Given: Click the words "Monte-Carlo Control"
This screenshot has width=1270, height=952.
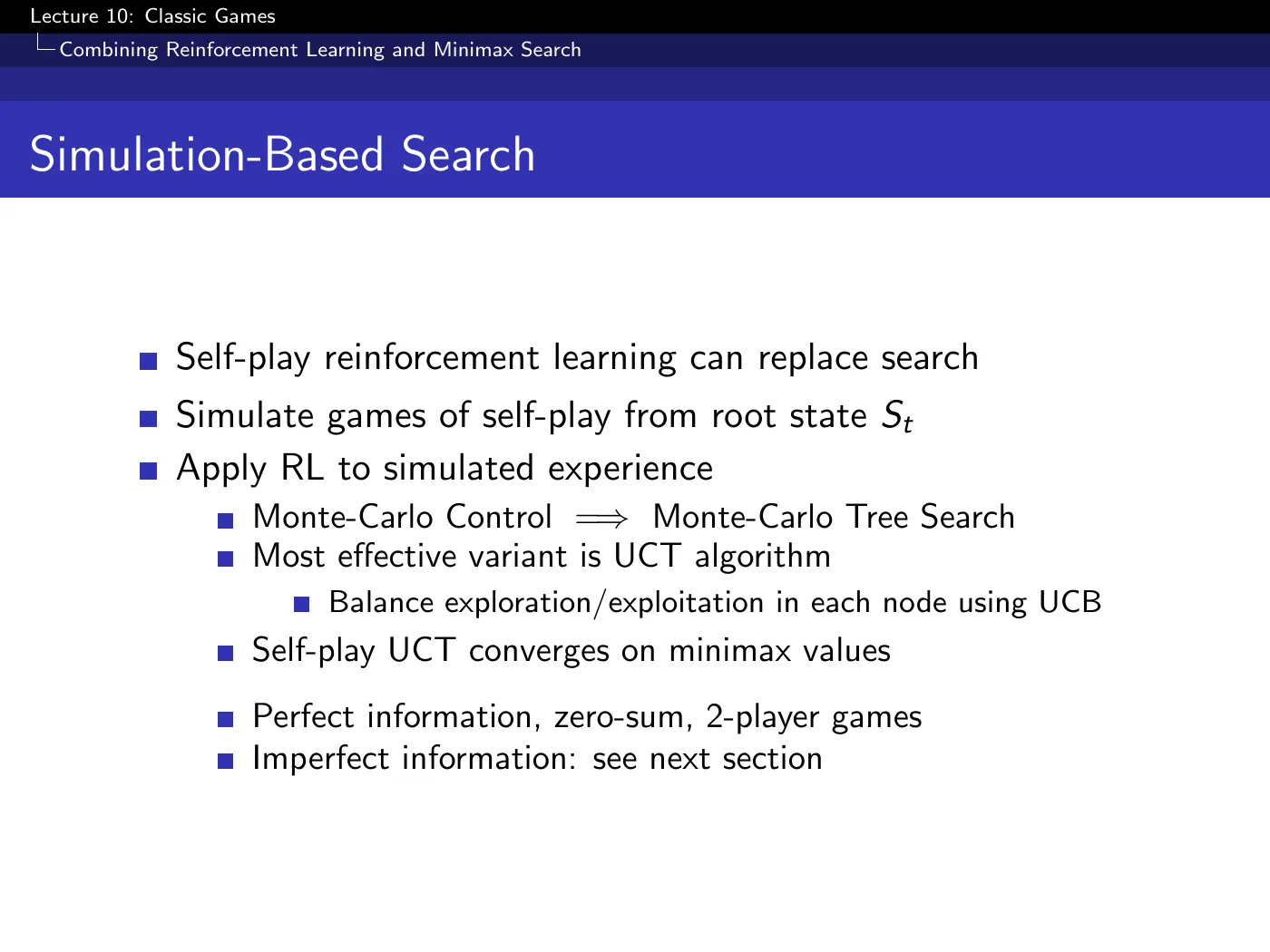Looking at the screenshot, I should (x=402, y=517).
